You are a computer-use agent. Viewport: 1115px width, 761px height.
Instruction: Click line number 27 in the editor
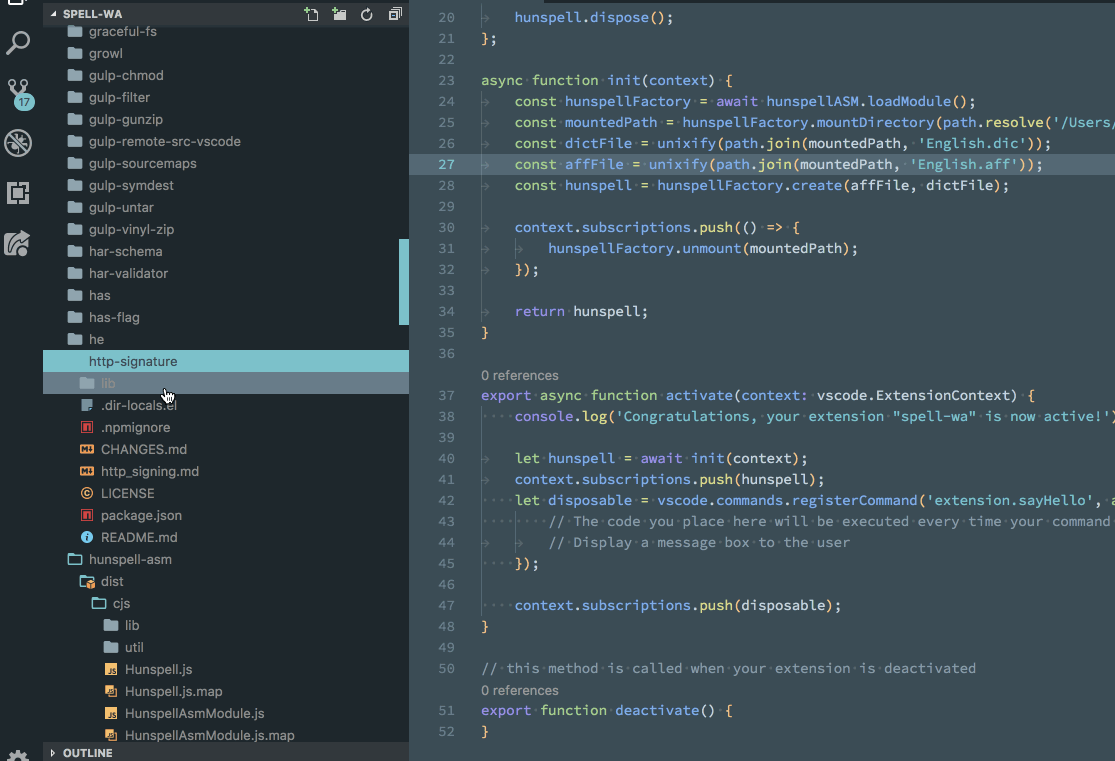pyautogui.click(x=445, y=164)
